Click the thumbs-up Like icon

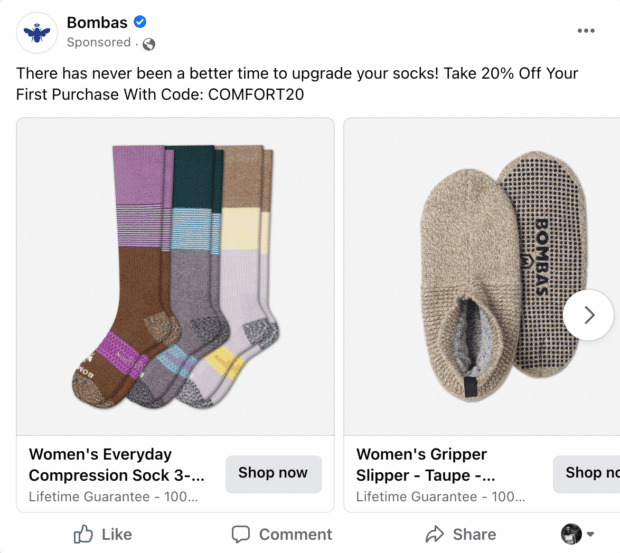coord(84,534)
